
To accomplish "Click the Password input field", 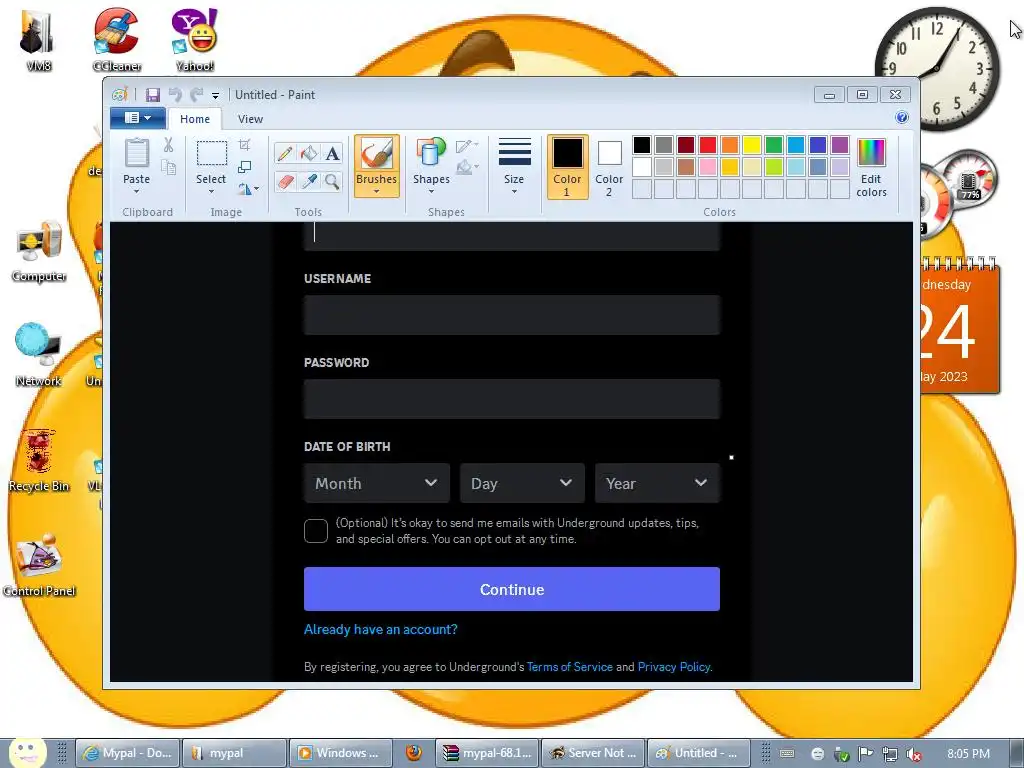I will [x=512, y=399].
